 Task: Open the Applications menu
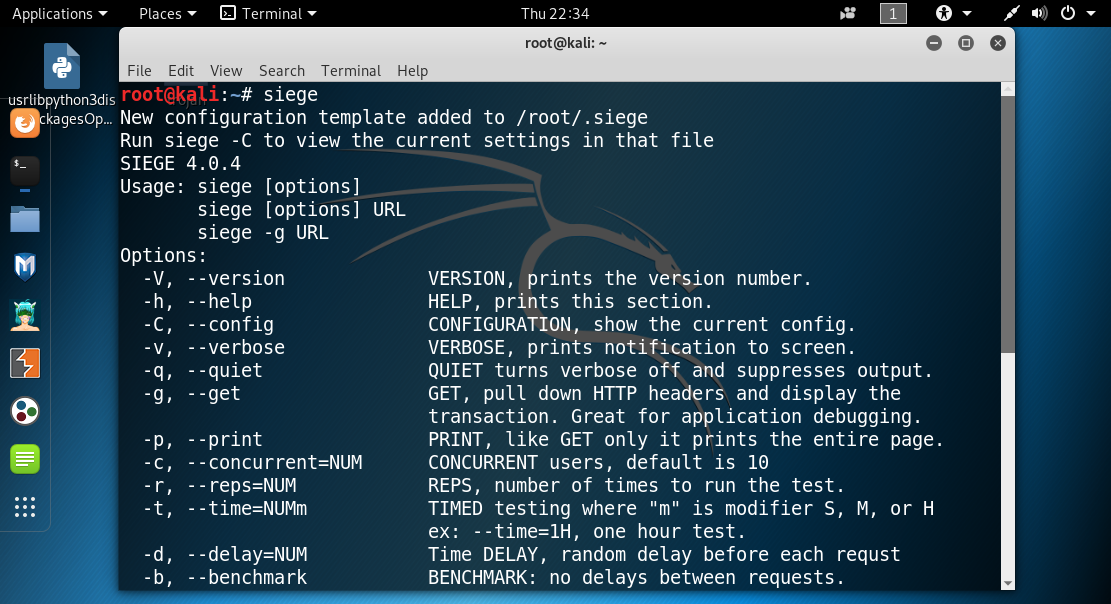click(60, 13)
